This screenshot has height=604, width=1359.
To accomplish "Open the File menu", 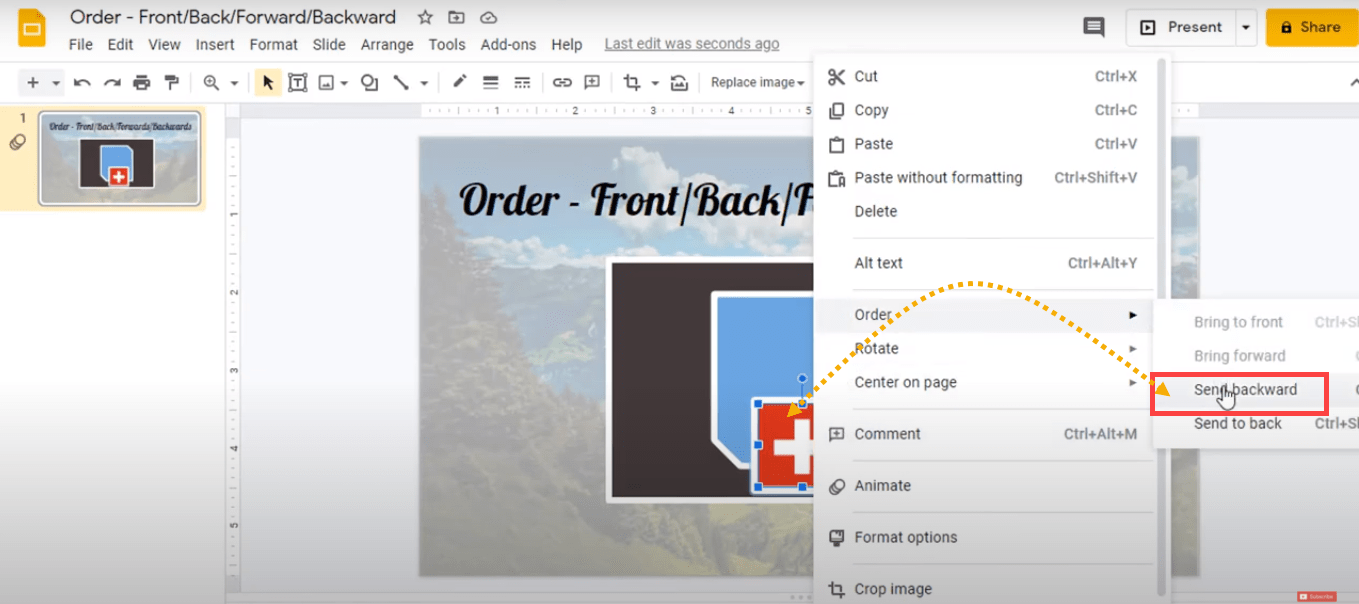I will (x=80, y=44).
